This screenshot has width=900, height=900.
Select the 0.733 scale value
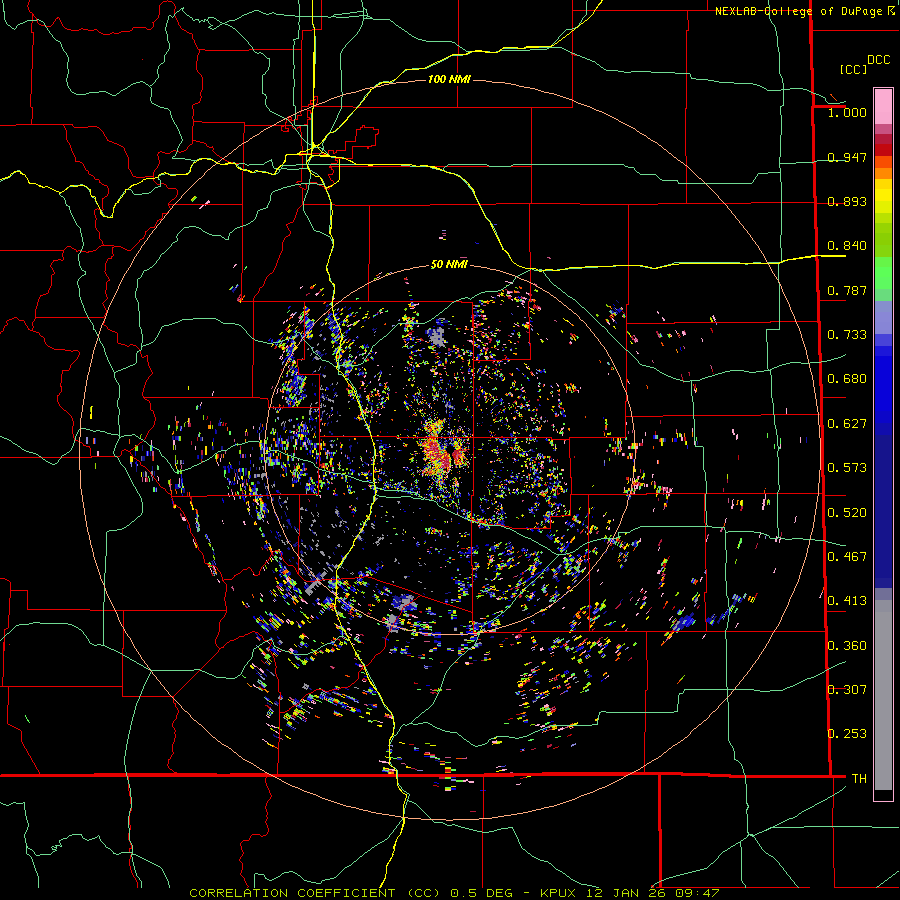(x=847, y=335)
